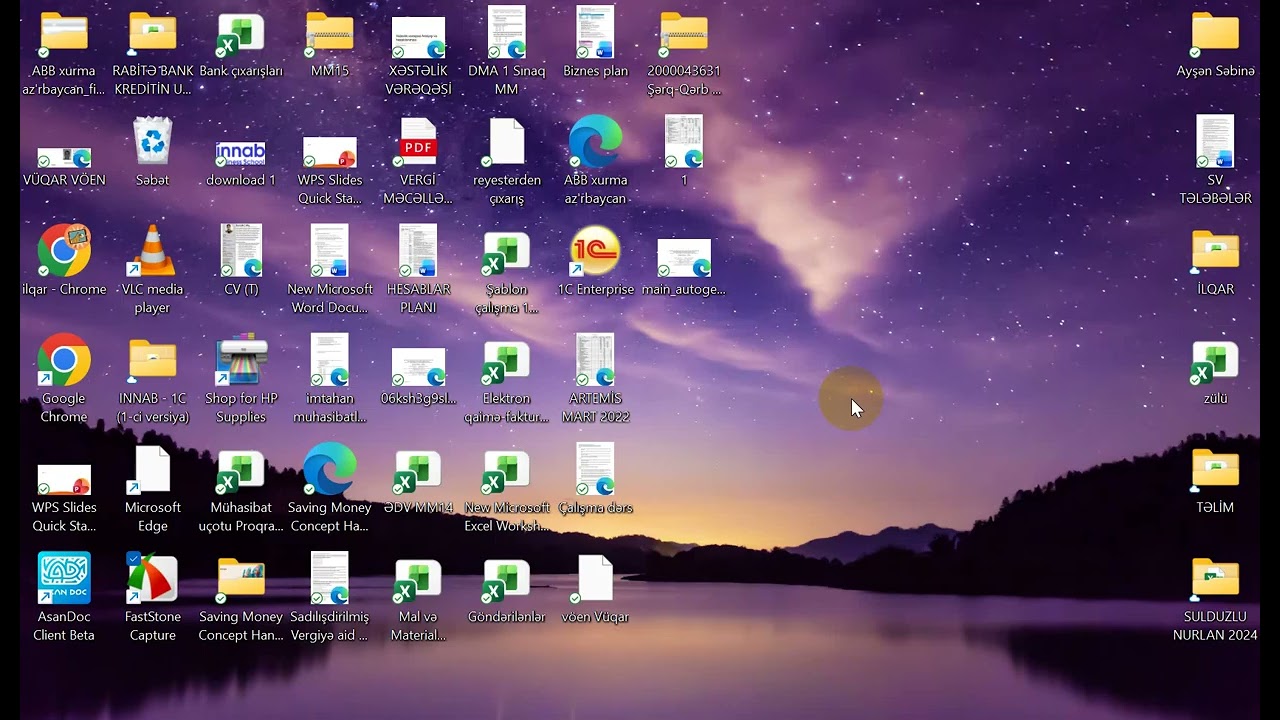Launch VLC media player shortcut
This screenshot has width=1280, height=720.
tap(153, 251)
